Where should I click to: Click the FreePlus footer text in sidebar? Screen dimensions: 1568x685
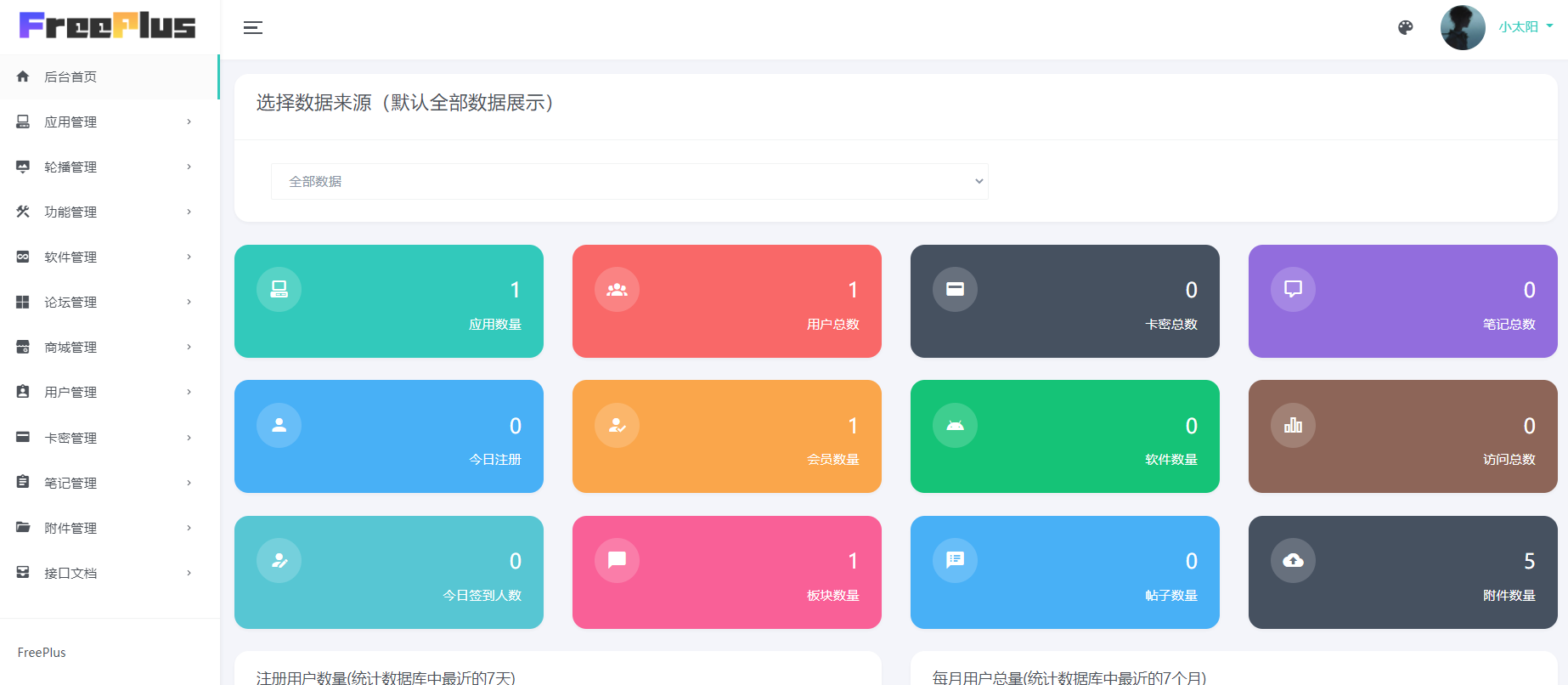tap(42, 653)
